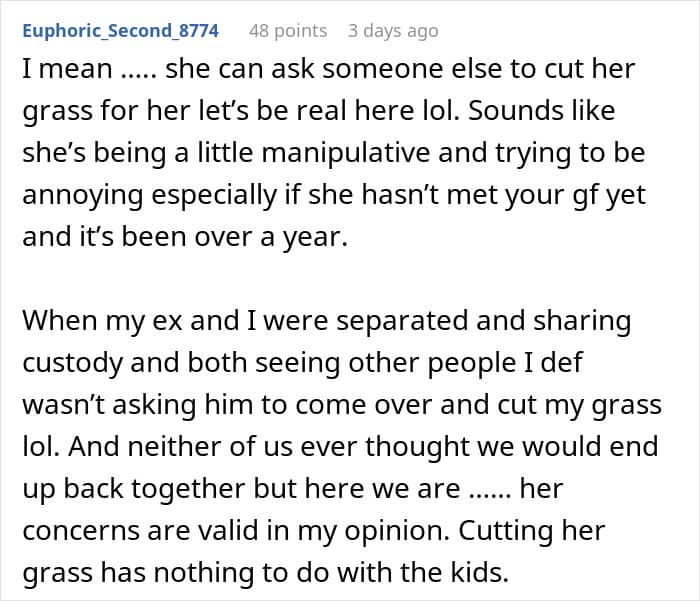The width and height of the screenshot is (700, 601).
Task: Click the "3 days ago" timestamp
Action: 393,31
